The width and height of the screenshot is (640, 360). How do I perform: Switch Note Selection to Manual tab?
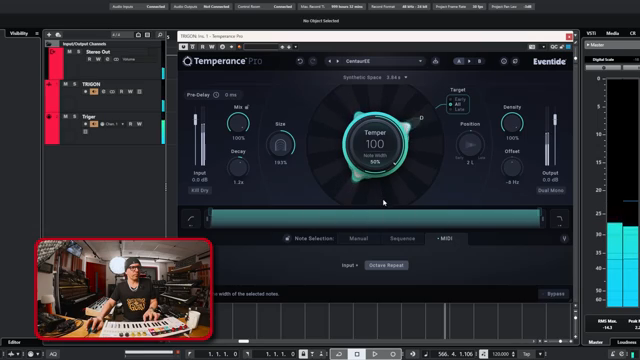[359, 239]
